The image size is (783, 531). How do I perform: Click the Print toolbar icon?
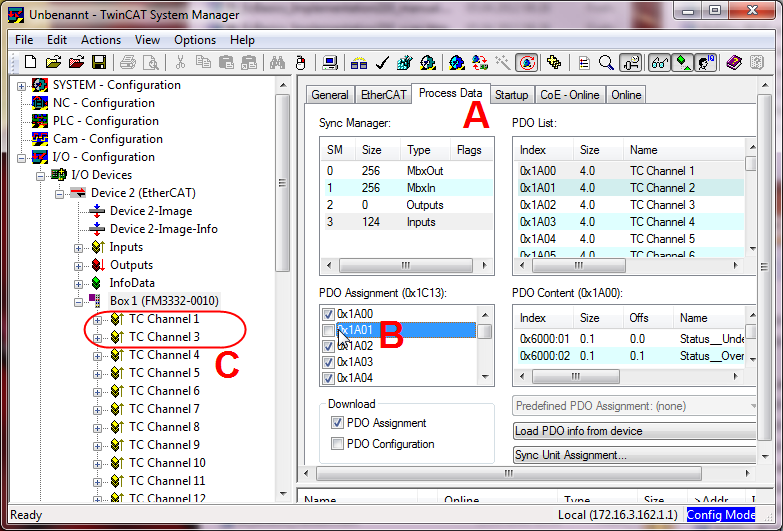(128, 62)
